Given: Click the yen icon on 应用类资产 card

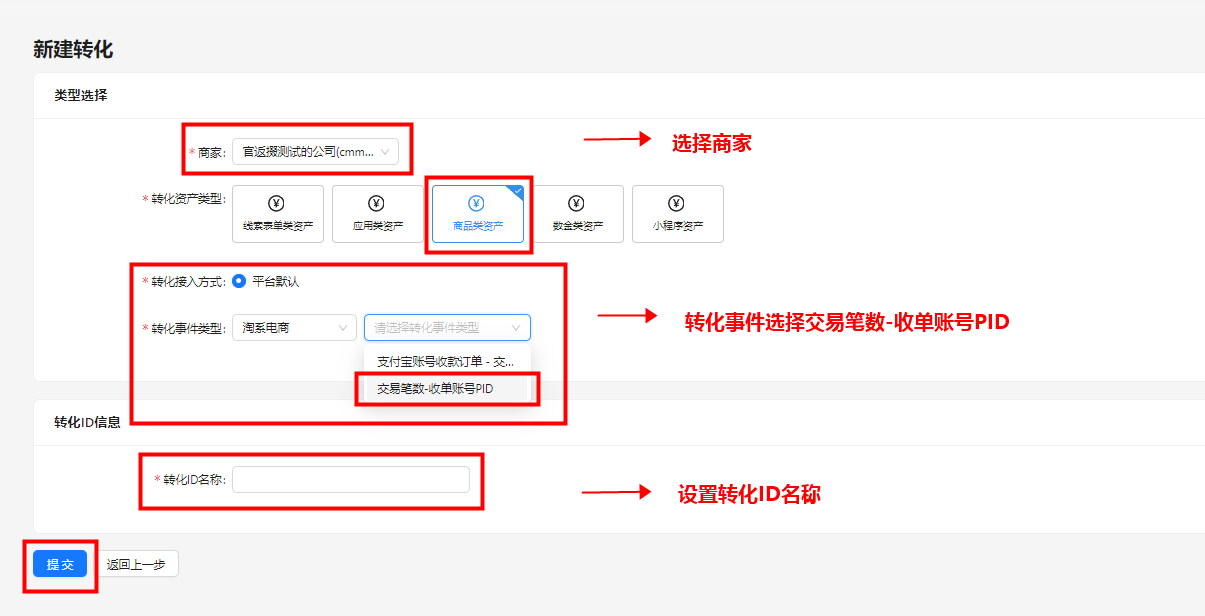Looking at the screenshot, I should tap(377, 204).
